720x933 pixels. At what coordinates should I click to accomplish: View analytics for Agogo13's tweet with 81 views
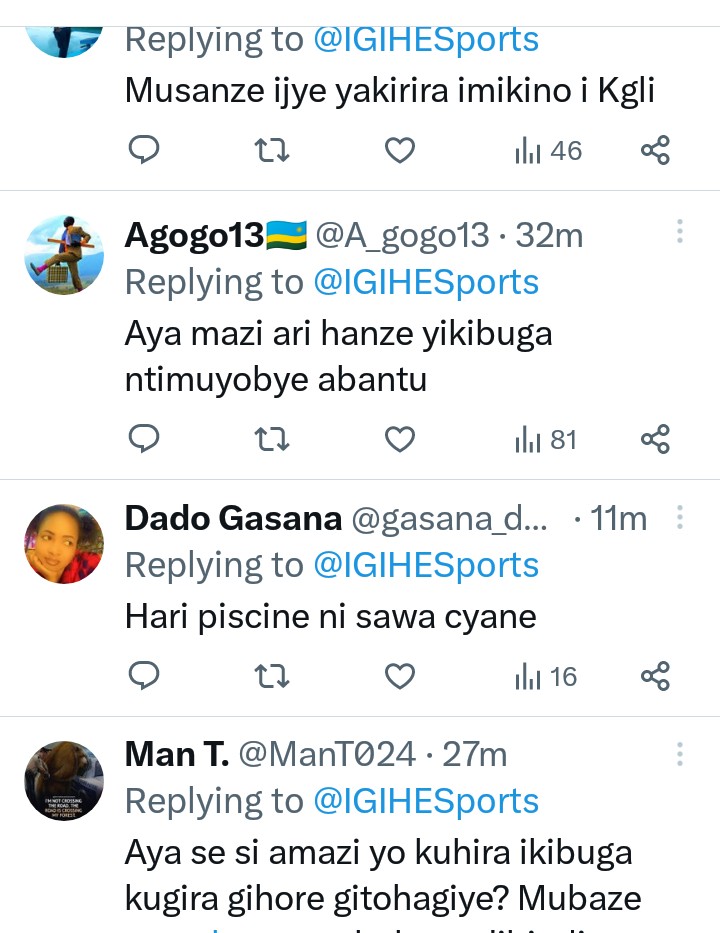pos(547,439)
